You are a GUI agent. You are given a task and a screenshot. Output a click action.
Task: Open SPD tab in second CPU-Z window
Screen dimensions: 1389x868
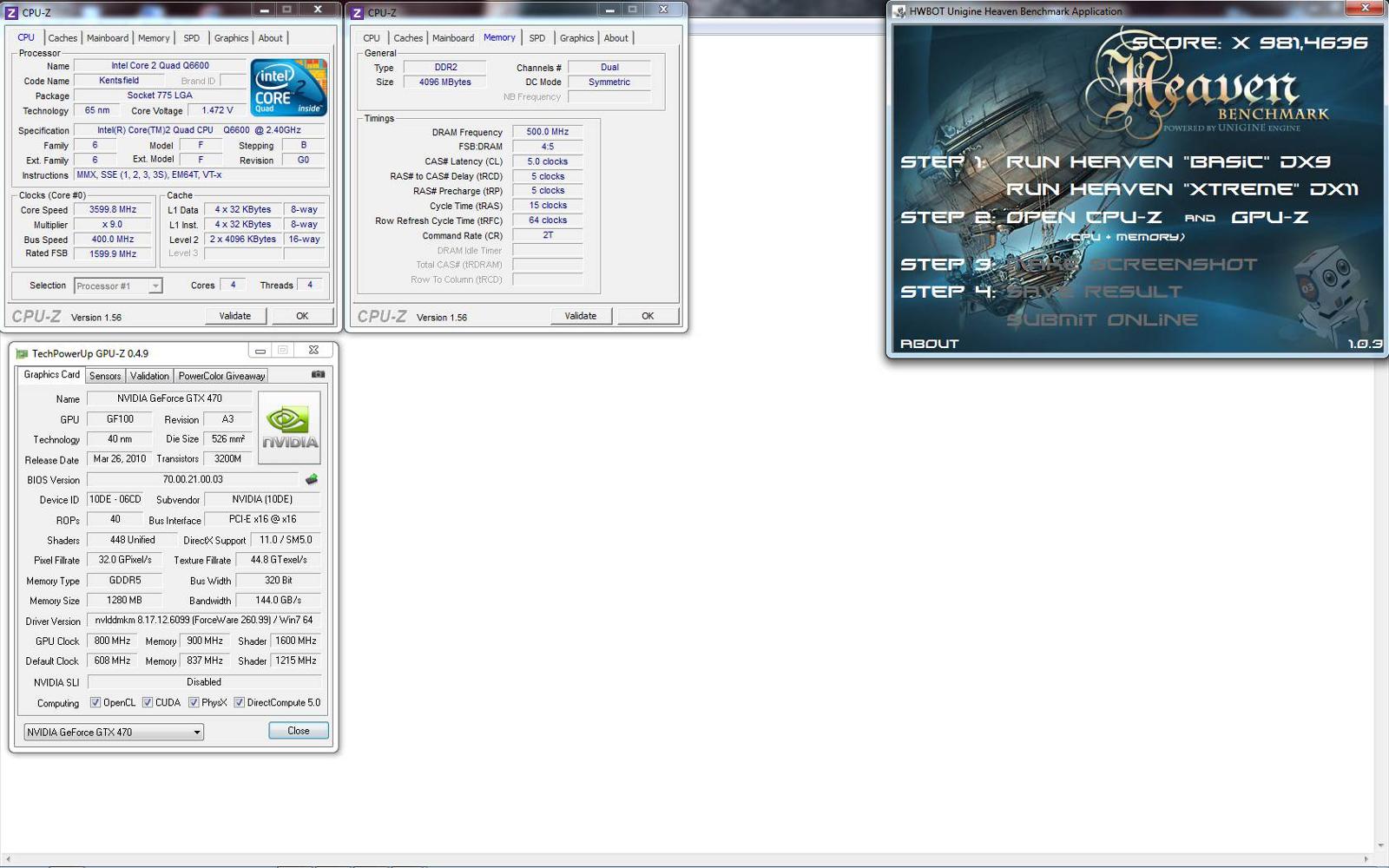[x=537, y=38]
